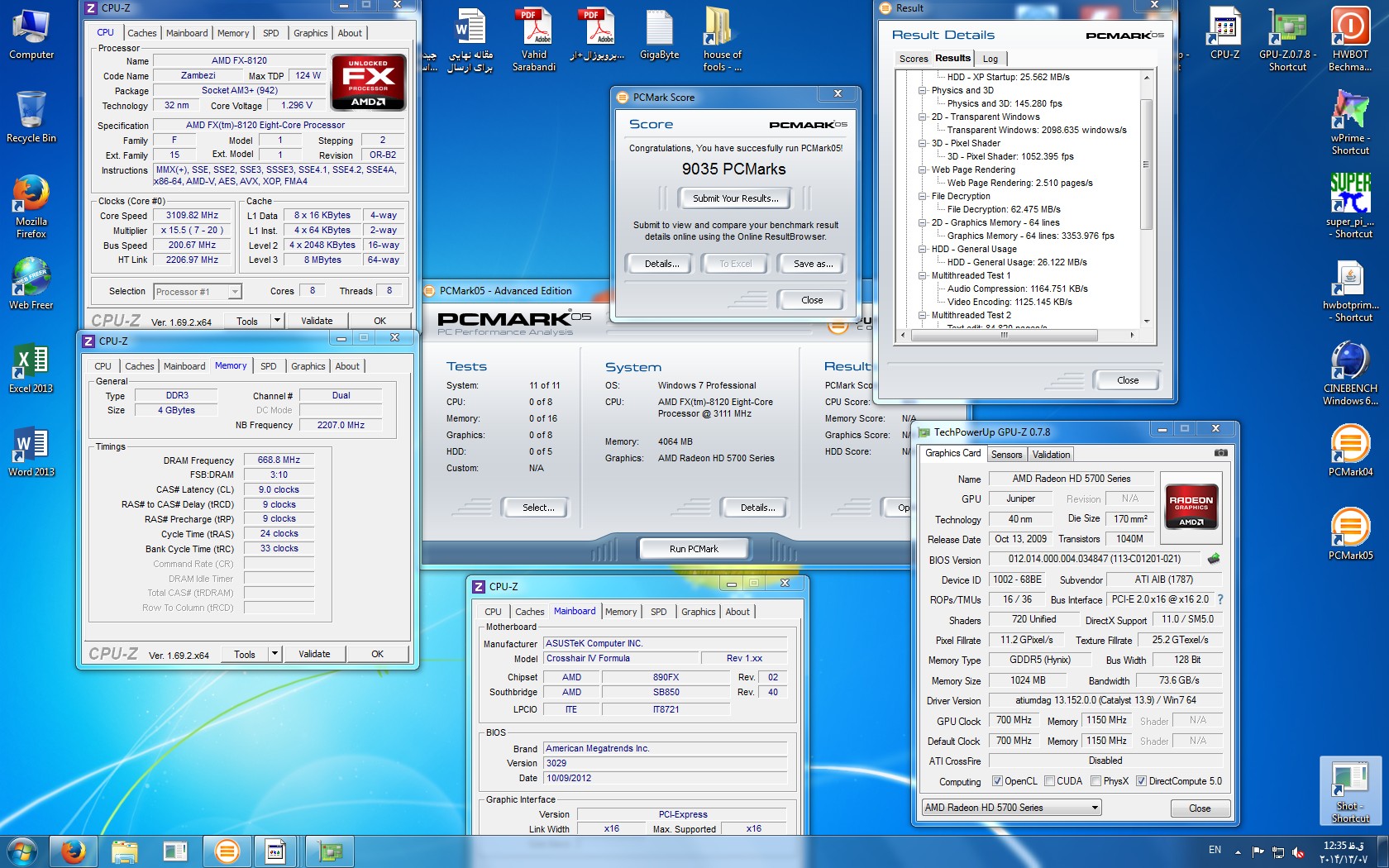
Task: Click the volume icon in the system tray
Action: coord(1298,852)
